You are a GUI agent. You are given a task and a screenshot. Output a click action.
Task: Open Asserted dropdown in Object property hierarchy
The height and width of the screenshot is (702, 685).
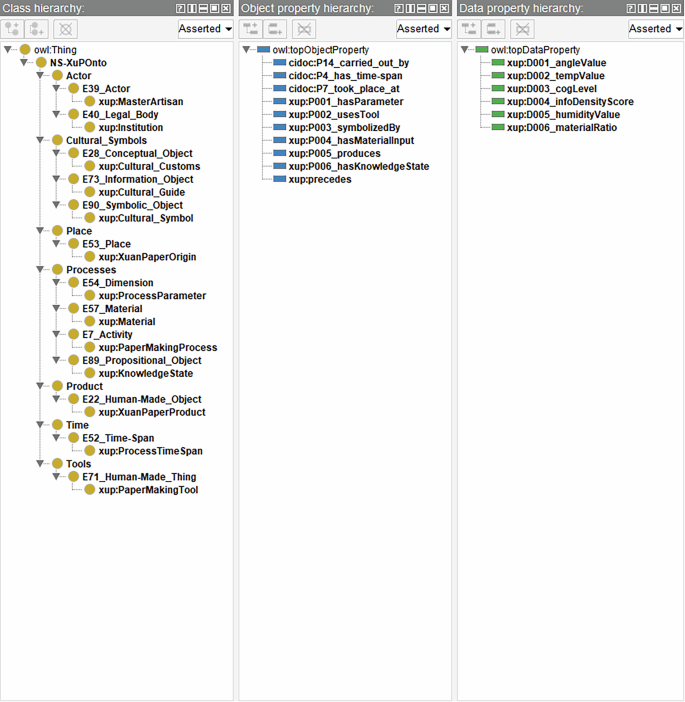pyautogui.click(x=423, y=29)
